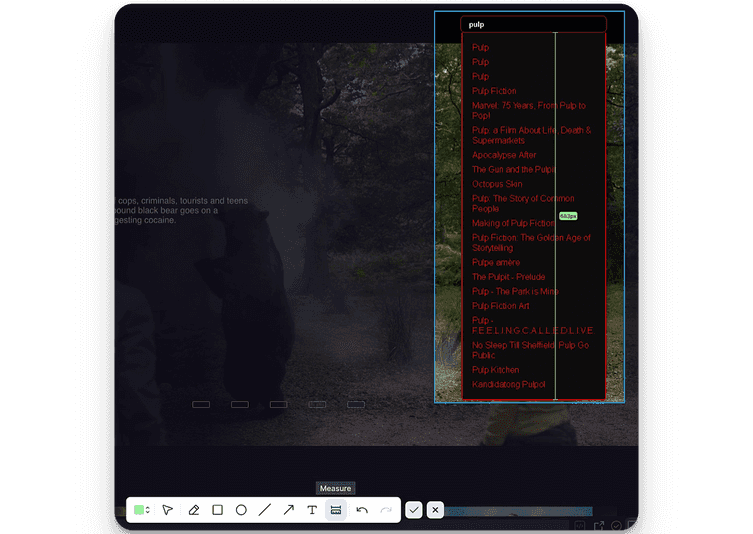Select the Measure ruler tool

click(336, 510)
